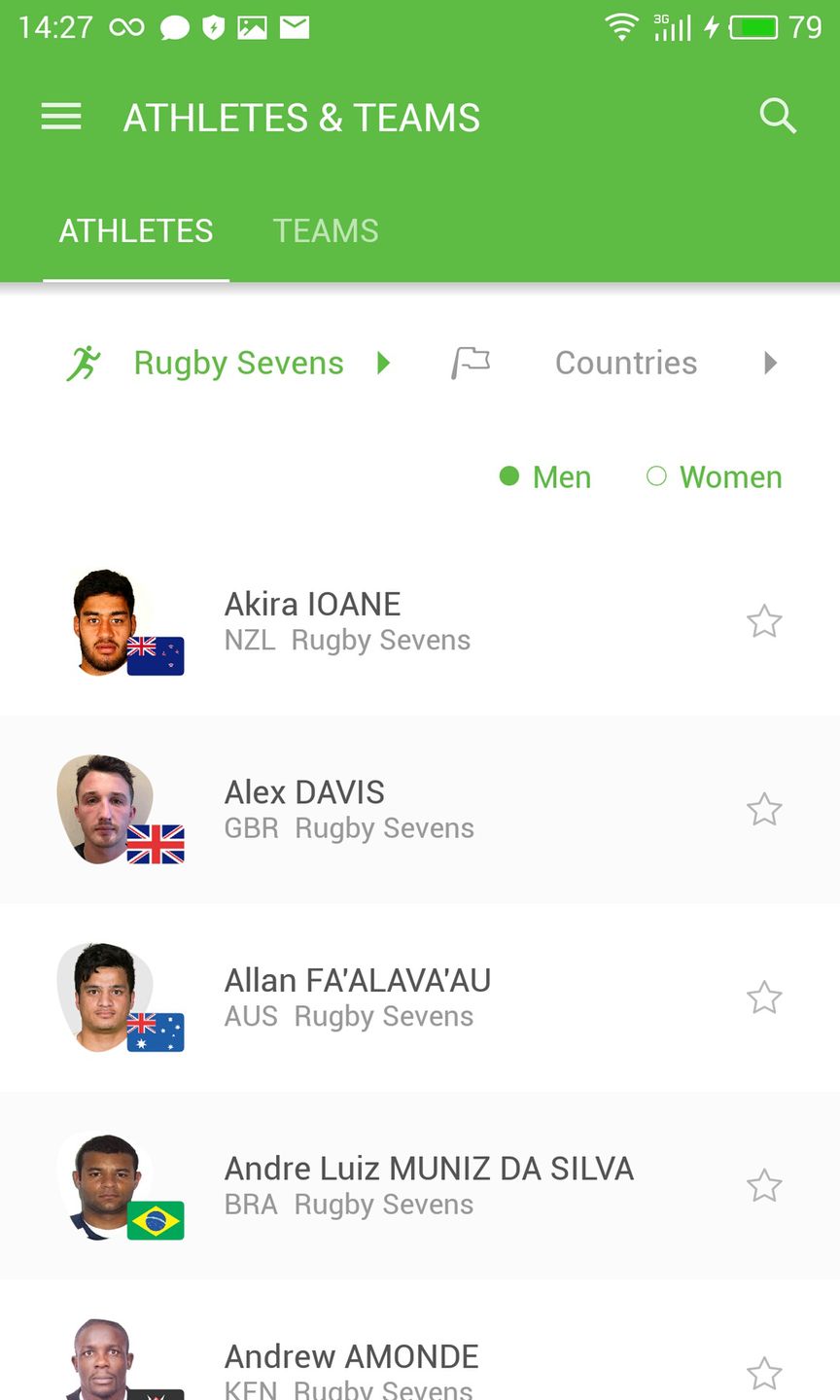Tap the star beside Andrew AMONDE

pos(764,1373)
